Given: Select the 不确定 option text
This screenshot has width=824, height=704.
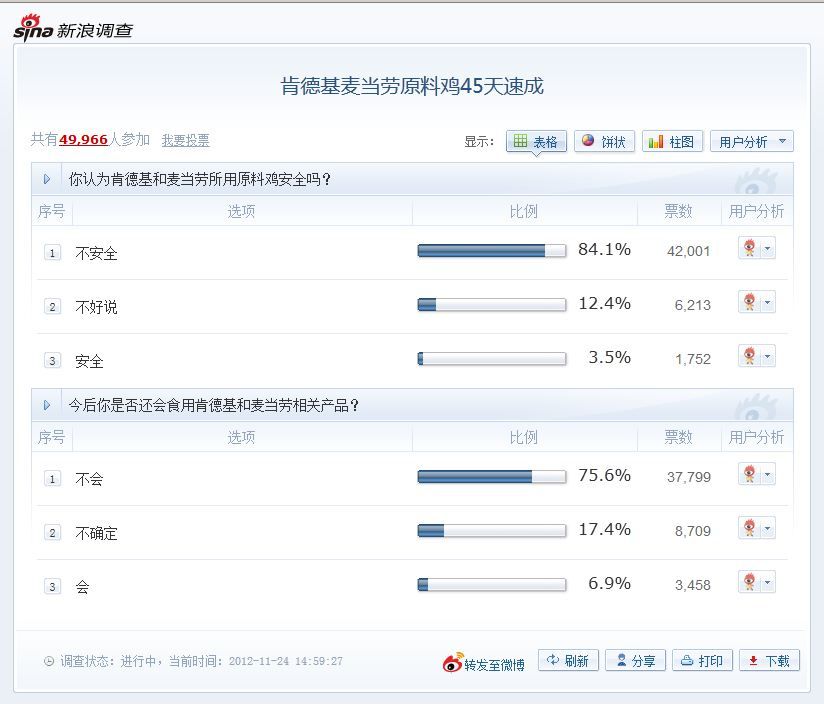Looking at the screenshot, I should 96,533.
